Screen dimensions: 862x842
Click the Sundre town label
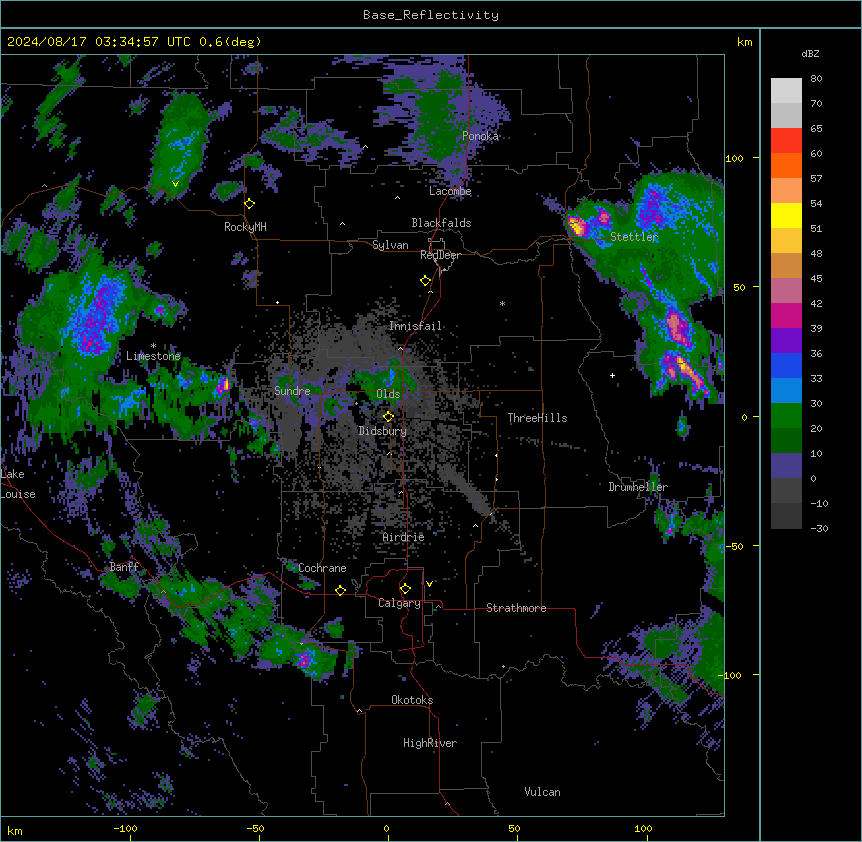(292, 391)
